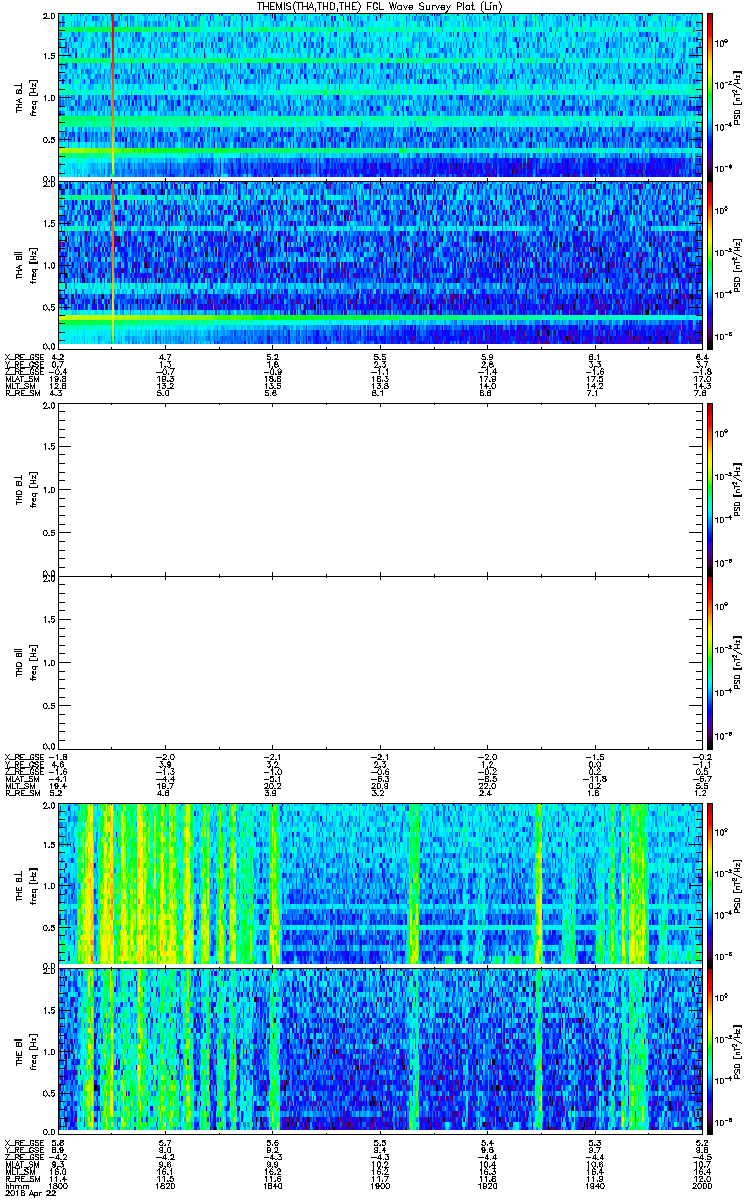Click the 2.0 tick of THE perpendicular panel
Viewport: 750px width, 1200px height.
pos(49,807)
